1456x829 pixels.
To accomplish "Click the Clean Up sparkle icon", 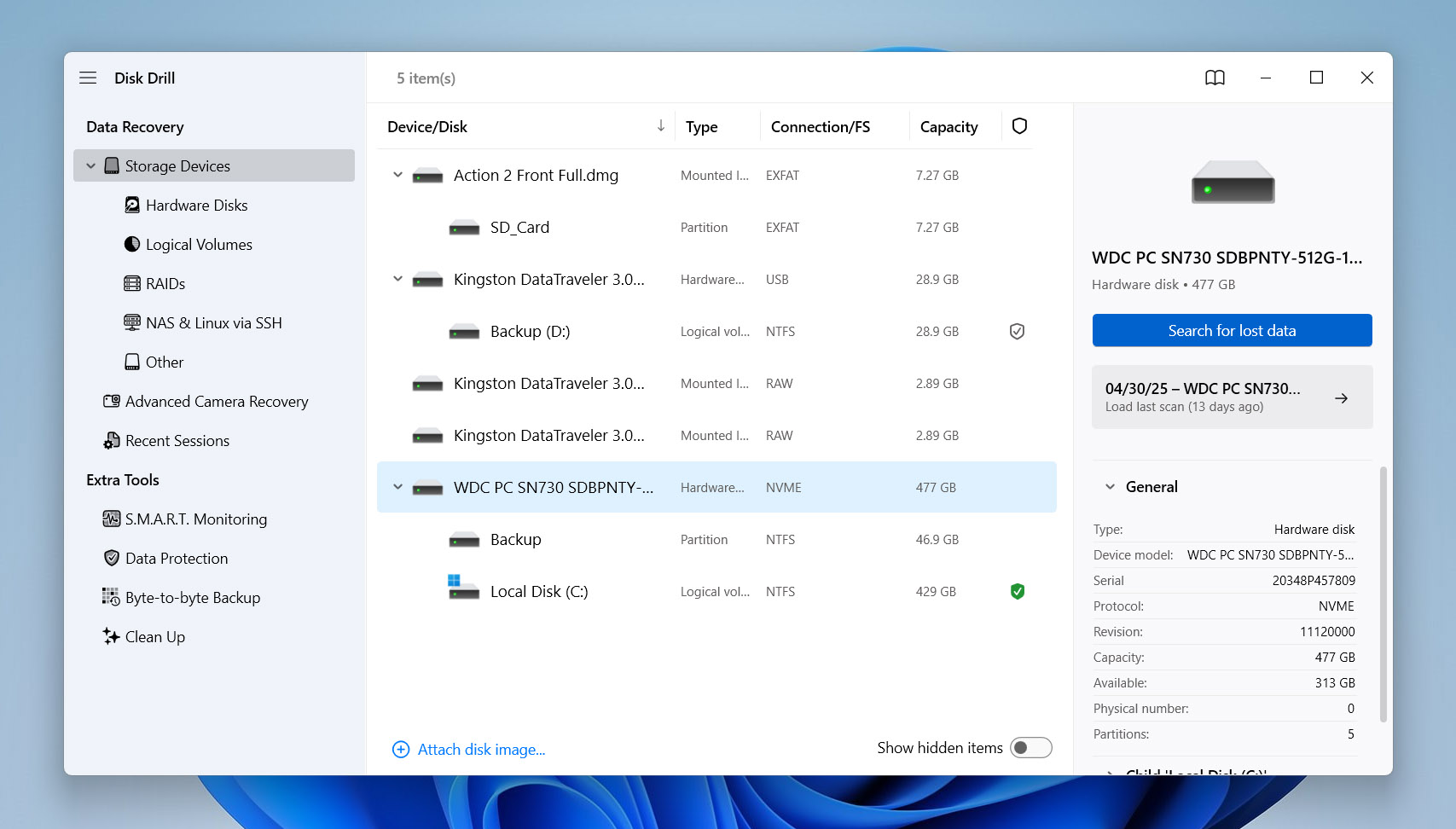I will pyautogui.click(x=112, y=636).
